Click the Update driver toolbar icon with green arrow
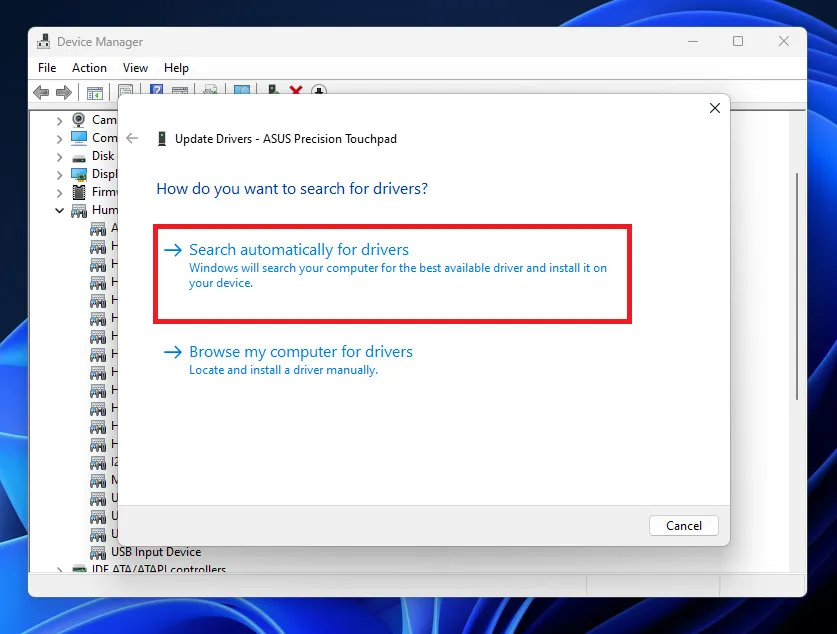Screen dimensions: 837x634 tap(273, 90)
